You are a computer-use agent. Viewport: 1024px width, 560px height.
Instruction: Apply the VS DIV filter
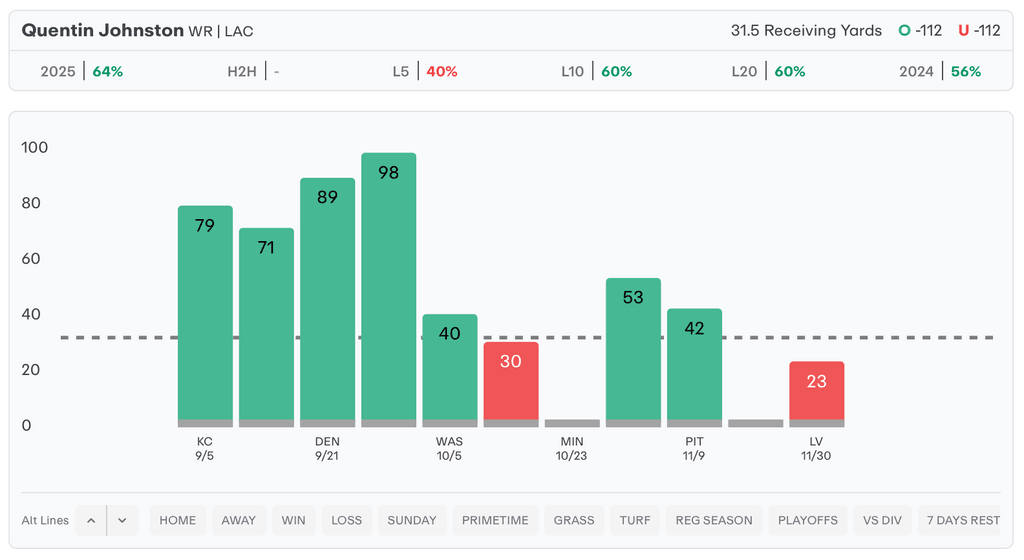coord(882,520)
